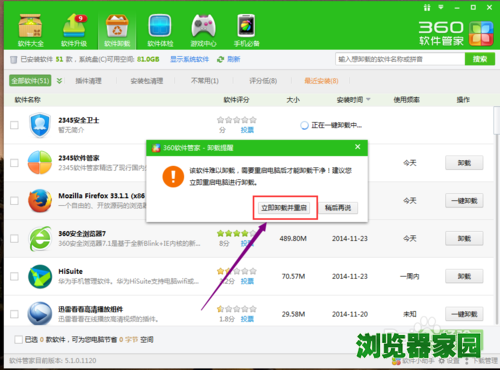Click 卸载 for 360安全浏览器7
500x370 pixels.
pos(464,239)
